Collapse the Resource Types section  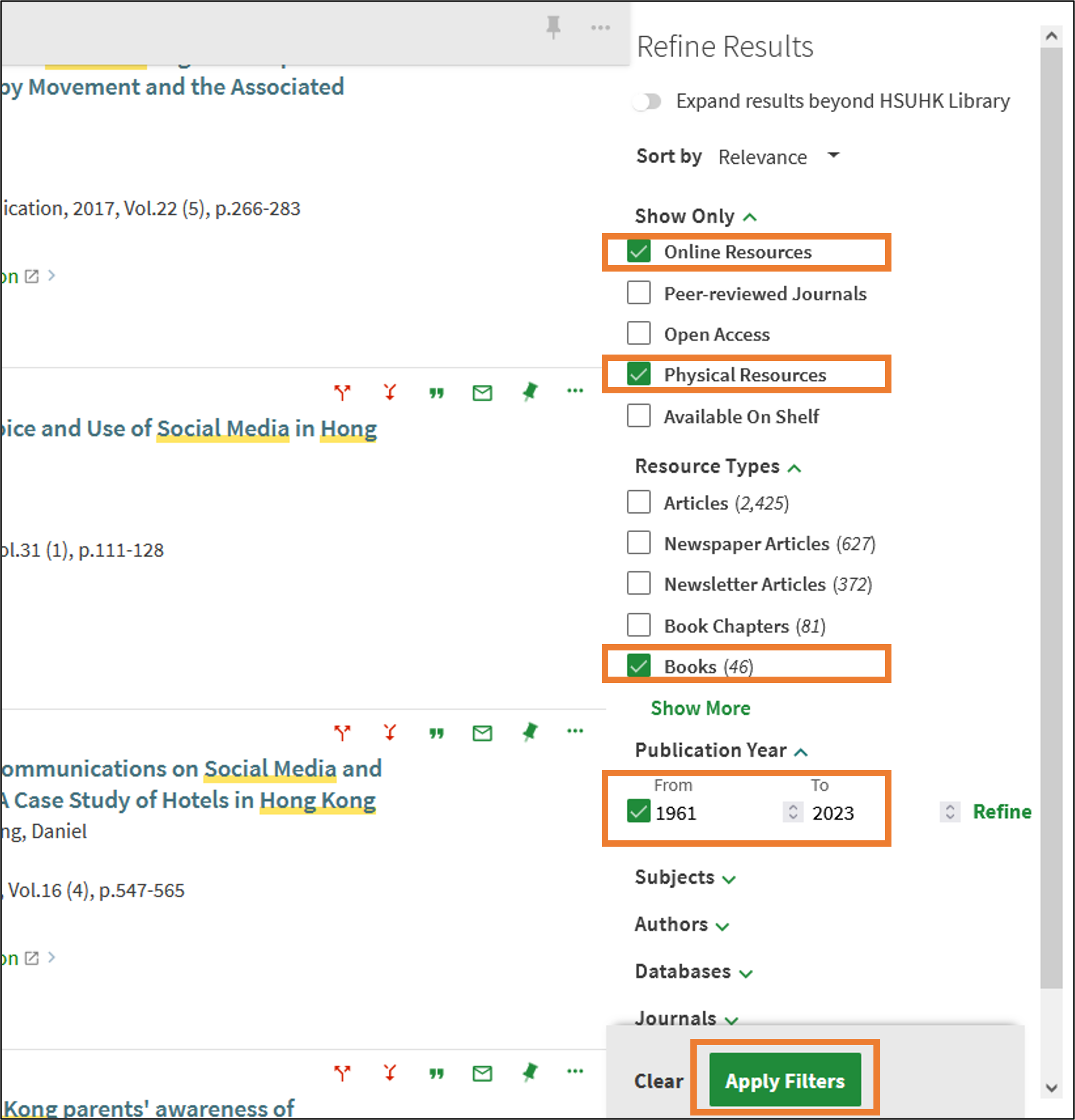(795, 467)
